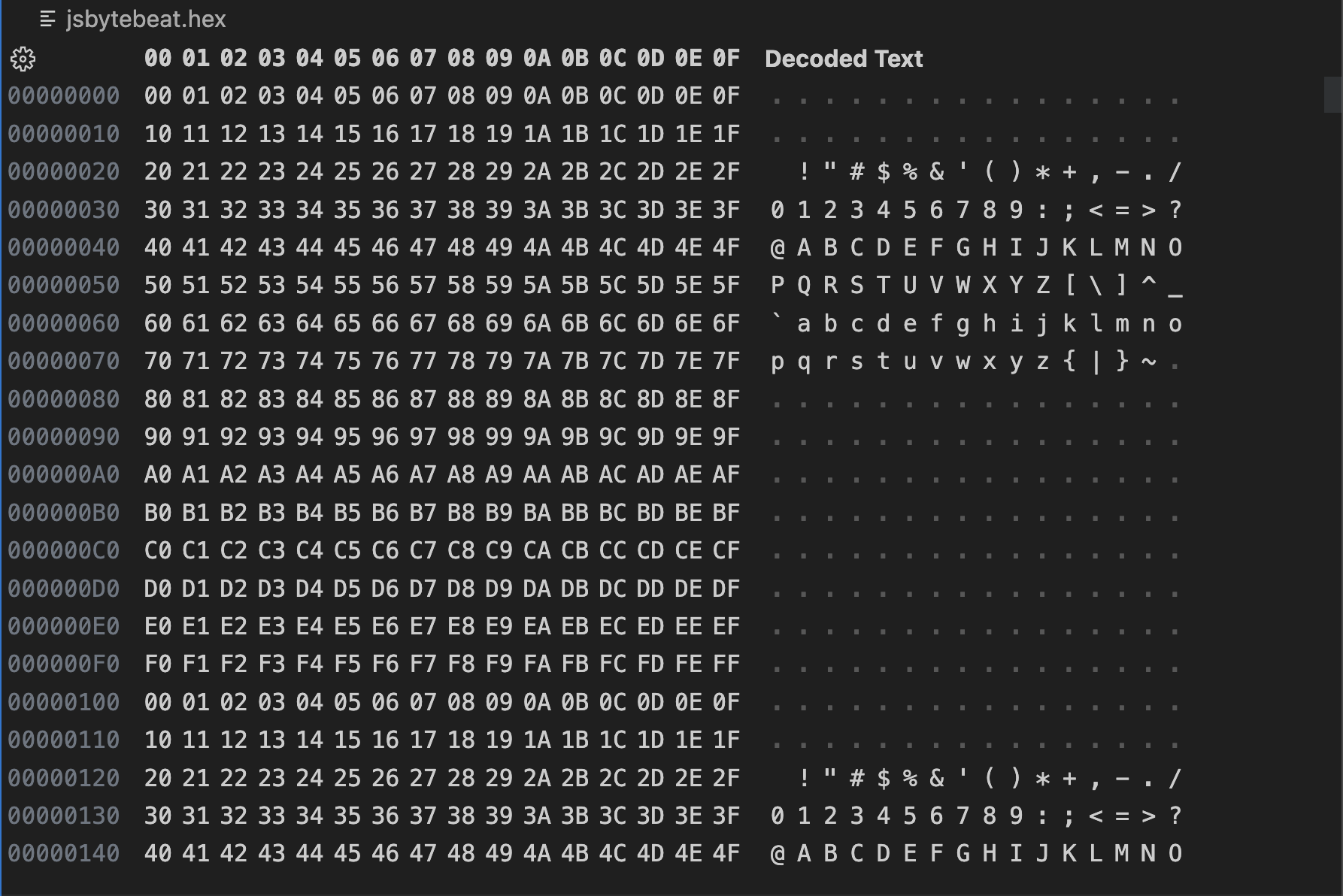Click the offset label 00000140

pyautogui.click(x=64, y=854)
